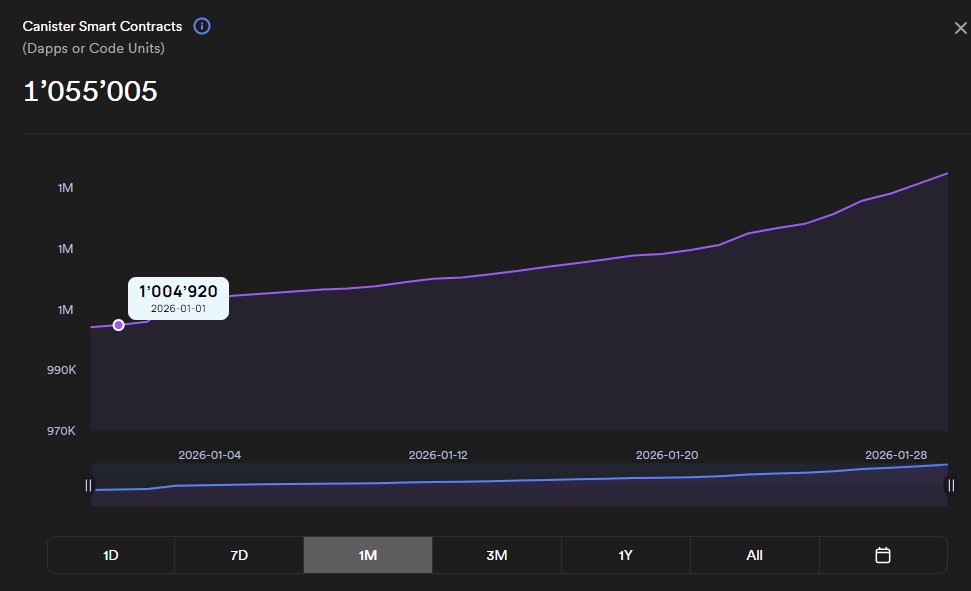Switch to the All time range tab

coord(754,554)
